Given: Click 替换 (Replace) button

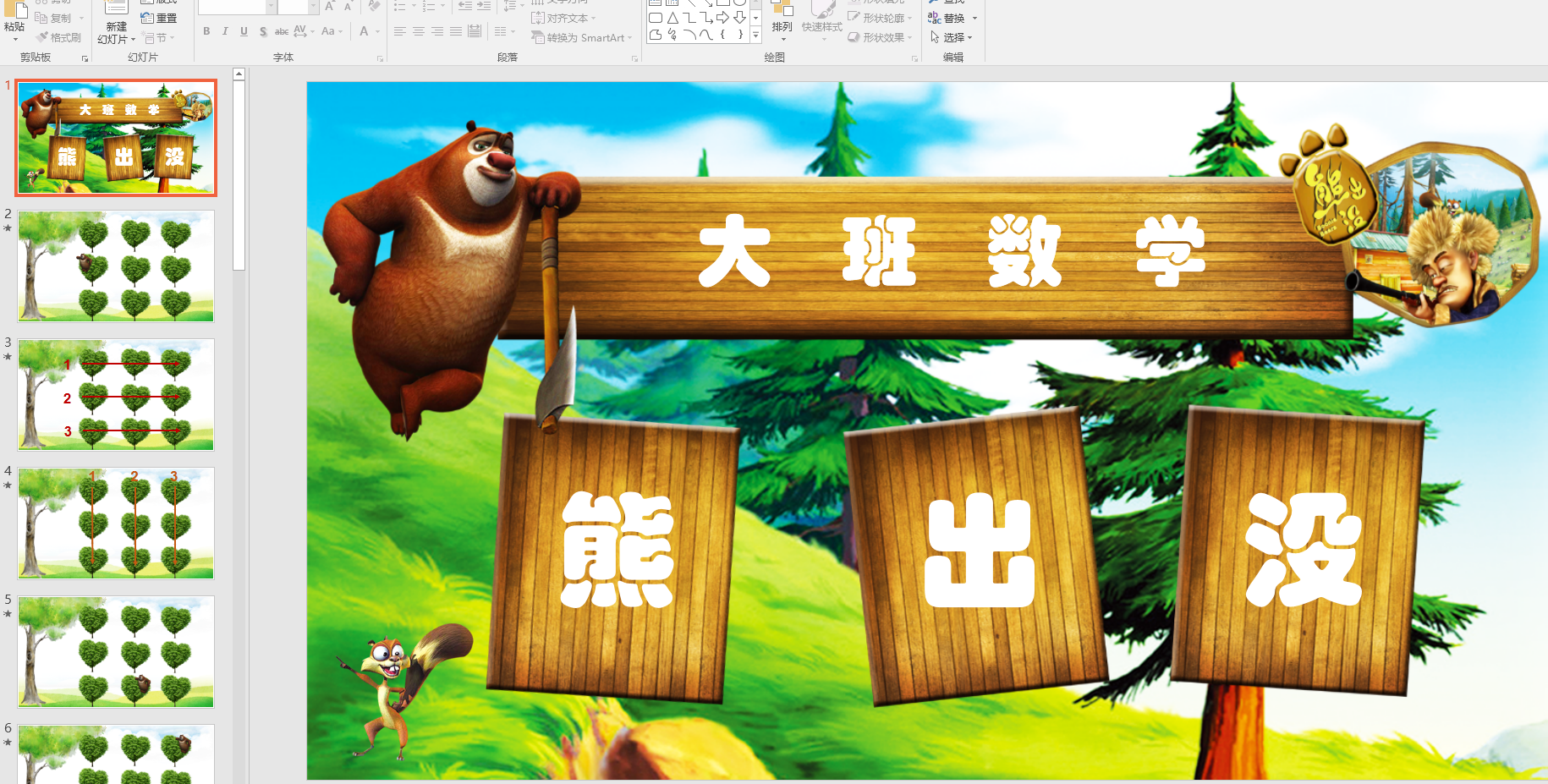Looking at the screenshot, I should tap(952, 18).
